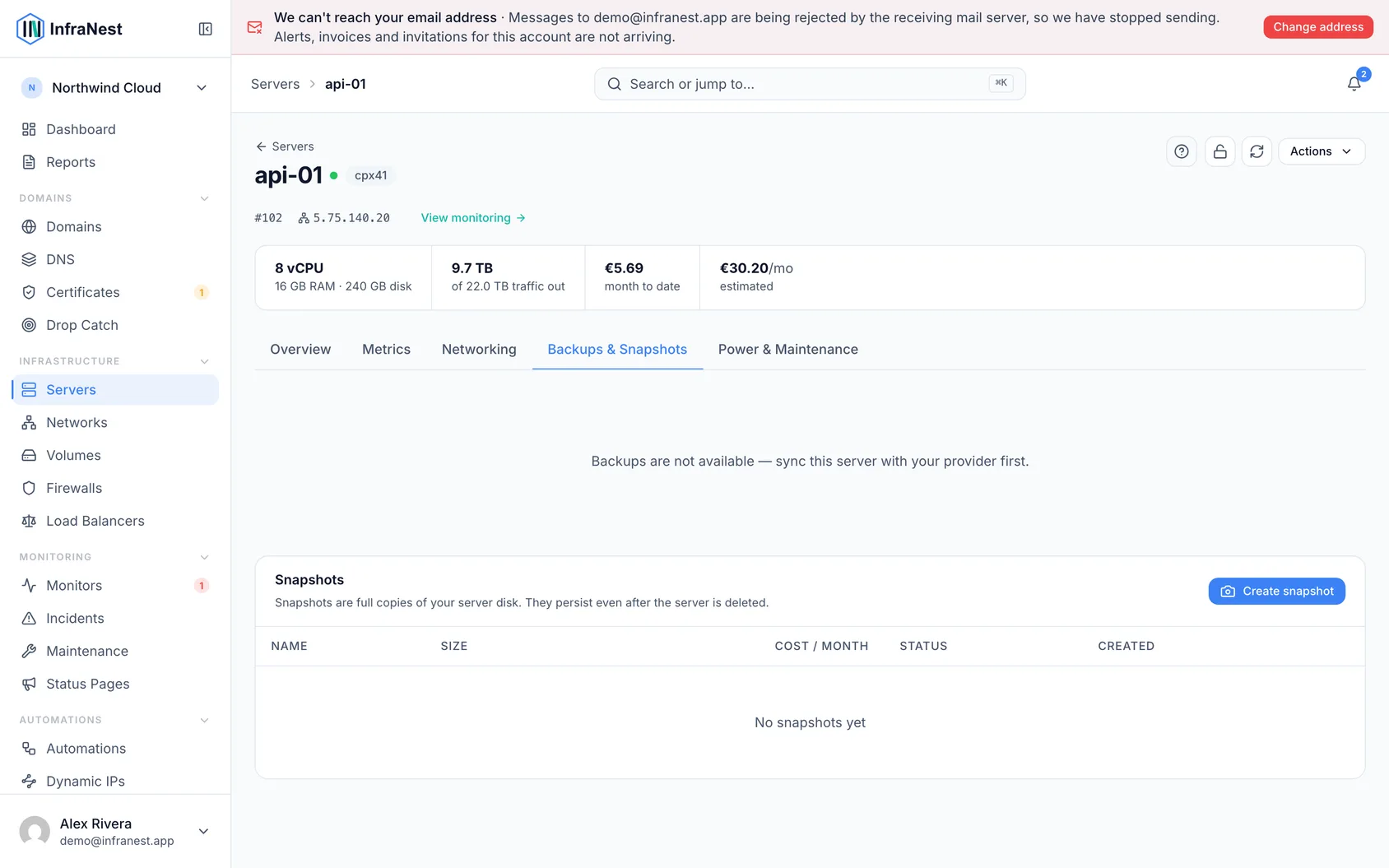Click the lock icon button
Screen dimensions: 1389x868
click(x=1219, y=151)
